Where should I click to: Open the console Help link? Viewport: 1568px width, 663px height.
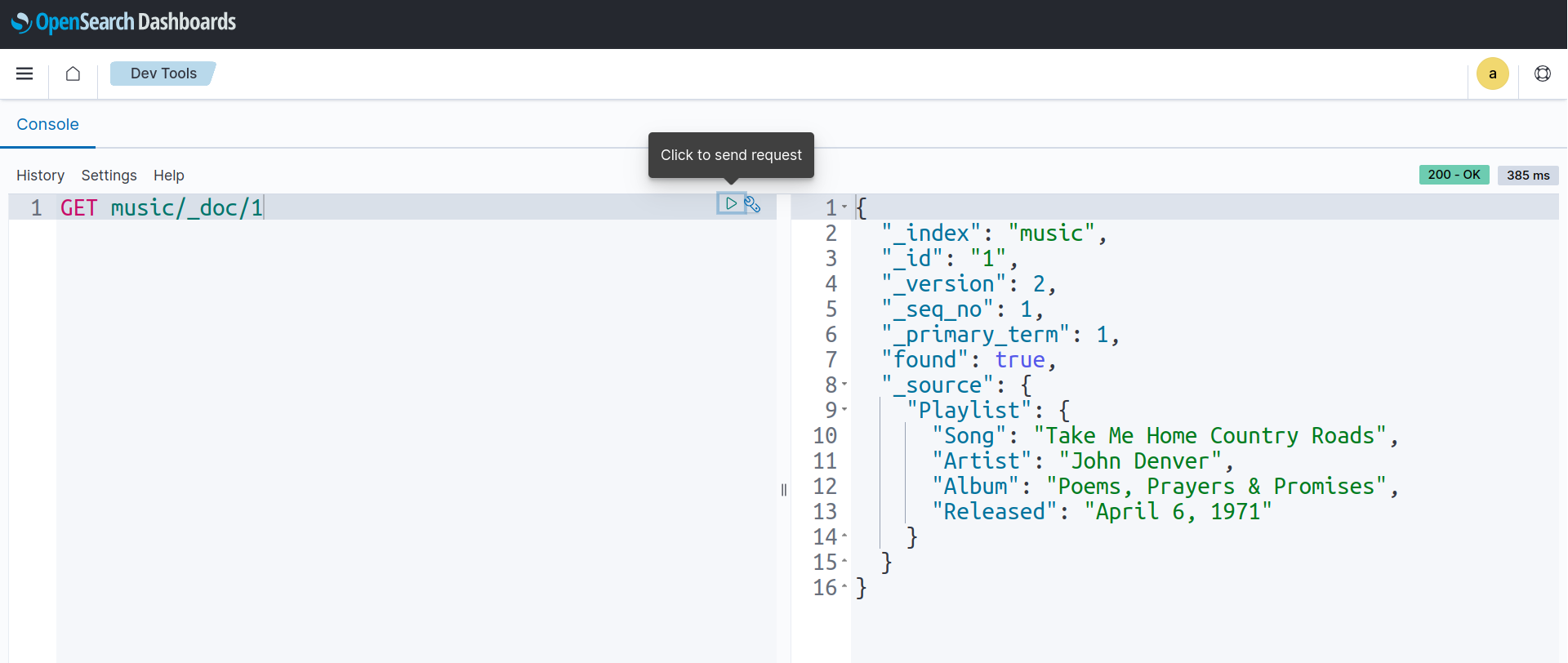(169, 176)
